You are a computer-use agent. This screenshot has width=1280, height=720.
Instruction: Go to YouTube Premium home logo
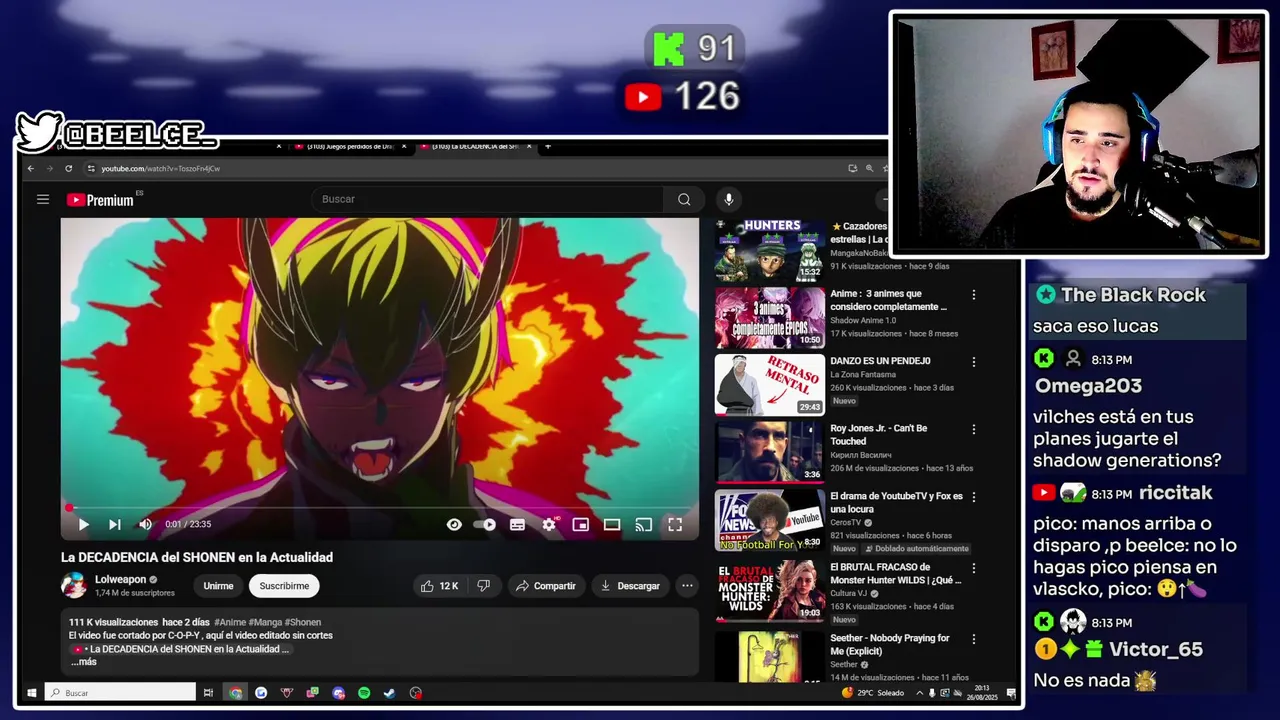coord(101,200)
